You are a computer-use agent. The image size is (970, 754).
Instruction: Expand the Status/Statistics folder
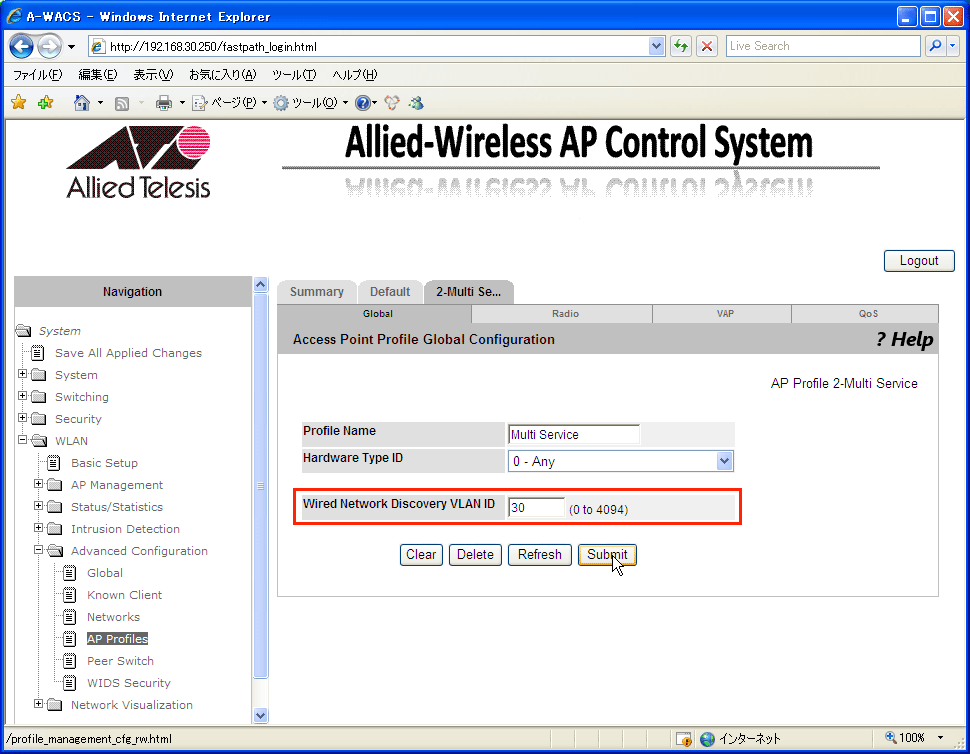click(x=38, y=506)
